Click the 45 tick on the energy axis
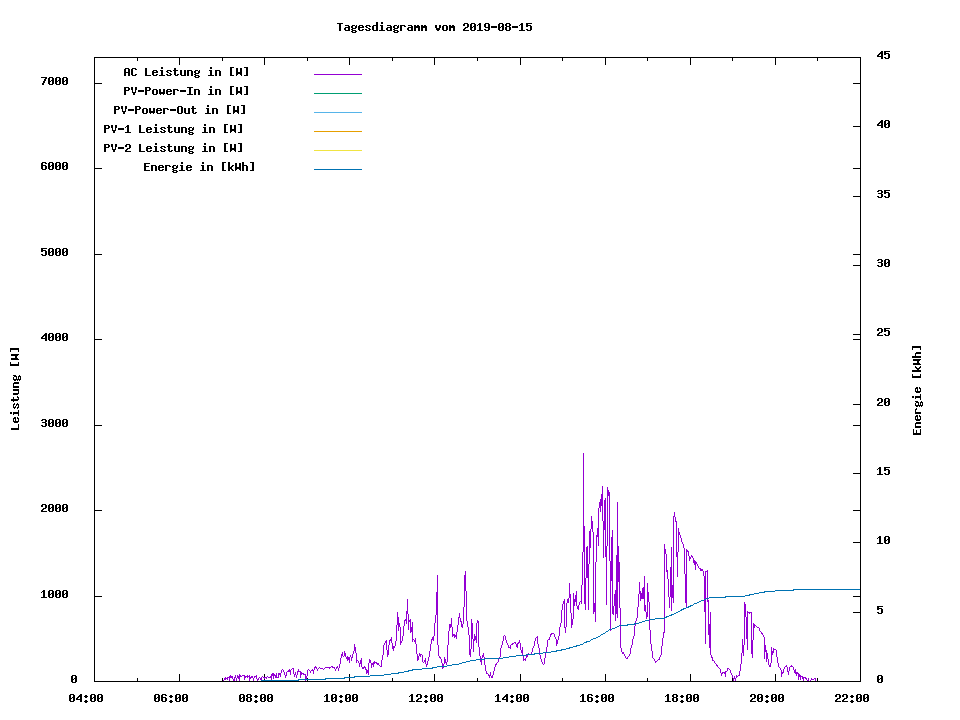The width and height of the screenshot is (960, 720). pos(883,55)
